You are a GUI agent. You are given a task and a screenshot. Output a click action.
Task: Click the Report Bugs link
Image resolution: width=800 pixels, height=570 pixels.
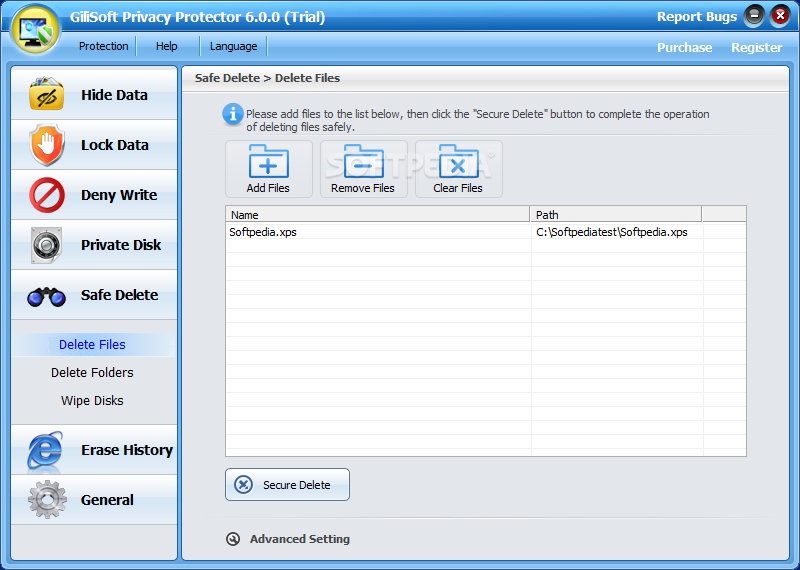pyautogui.click(x=697, y=16)
